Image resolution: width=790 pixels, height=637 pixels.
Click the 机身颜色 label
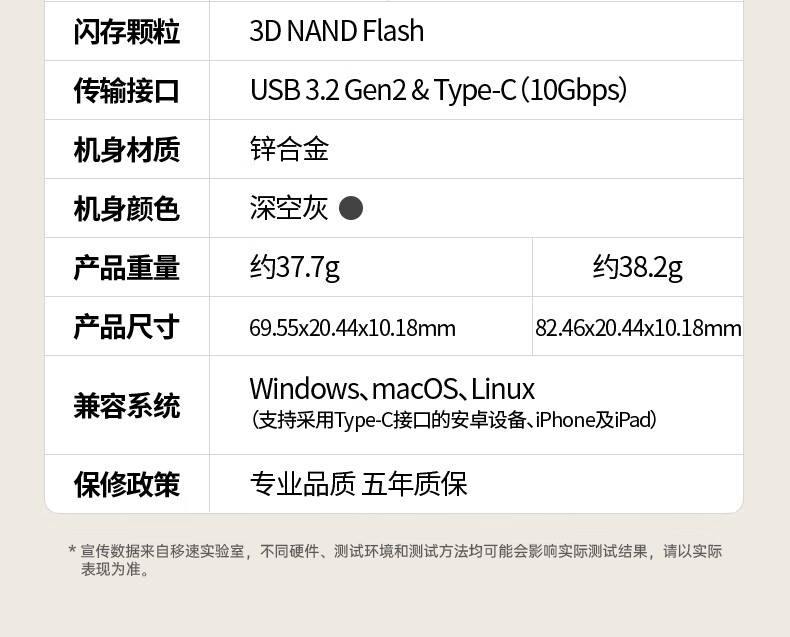pyautogui.click(x=126, y=209)
